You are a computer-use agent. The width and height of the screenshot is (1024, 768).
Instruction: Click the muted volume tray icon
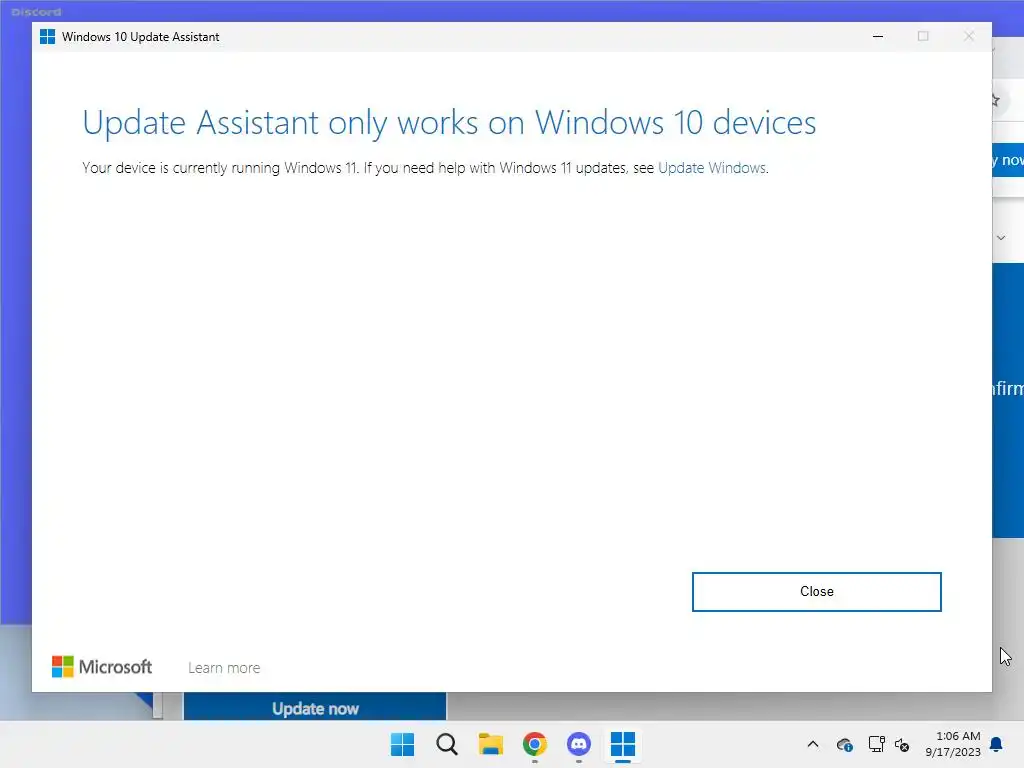tap(903, 744)
